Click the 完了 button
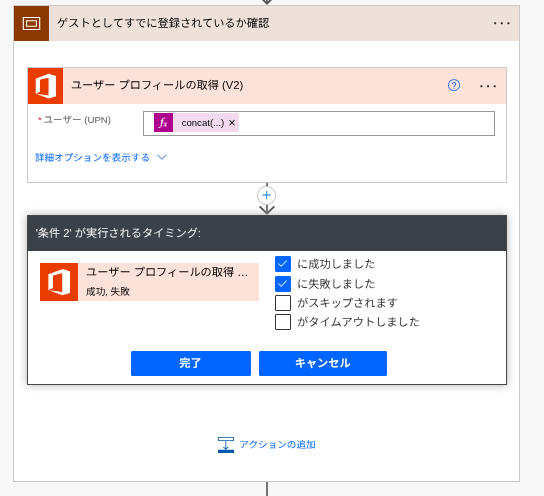This screenshot has height=496, width=544. pos(191,363)
